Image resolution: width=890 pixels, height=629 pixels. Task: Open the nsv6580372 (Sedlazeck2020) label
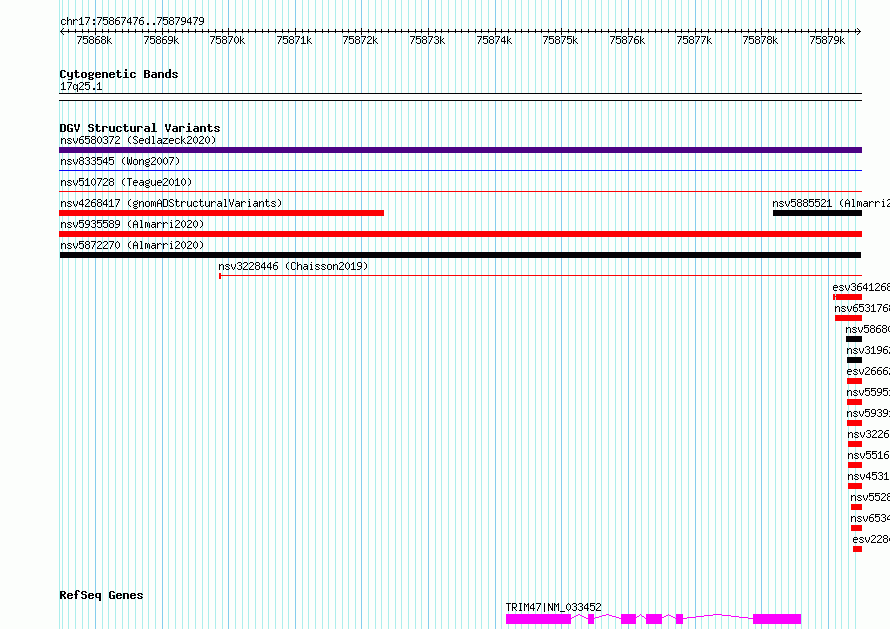pos(138,140)
